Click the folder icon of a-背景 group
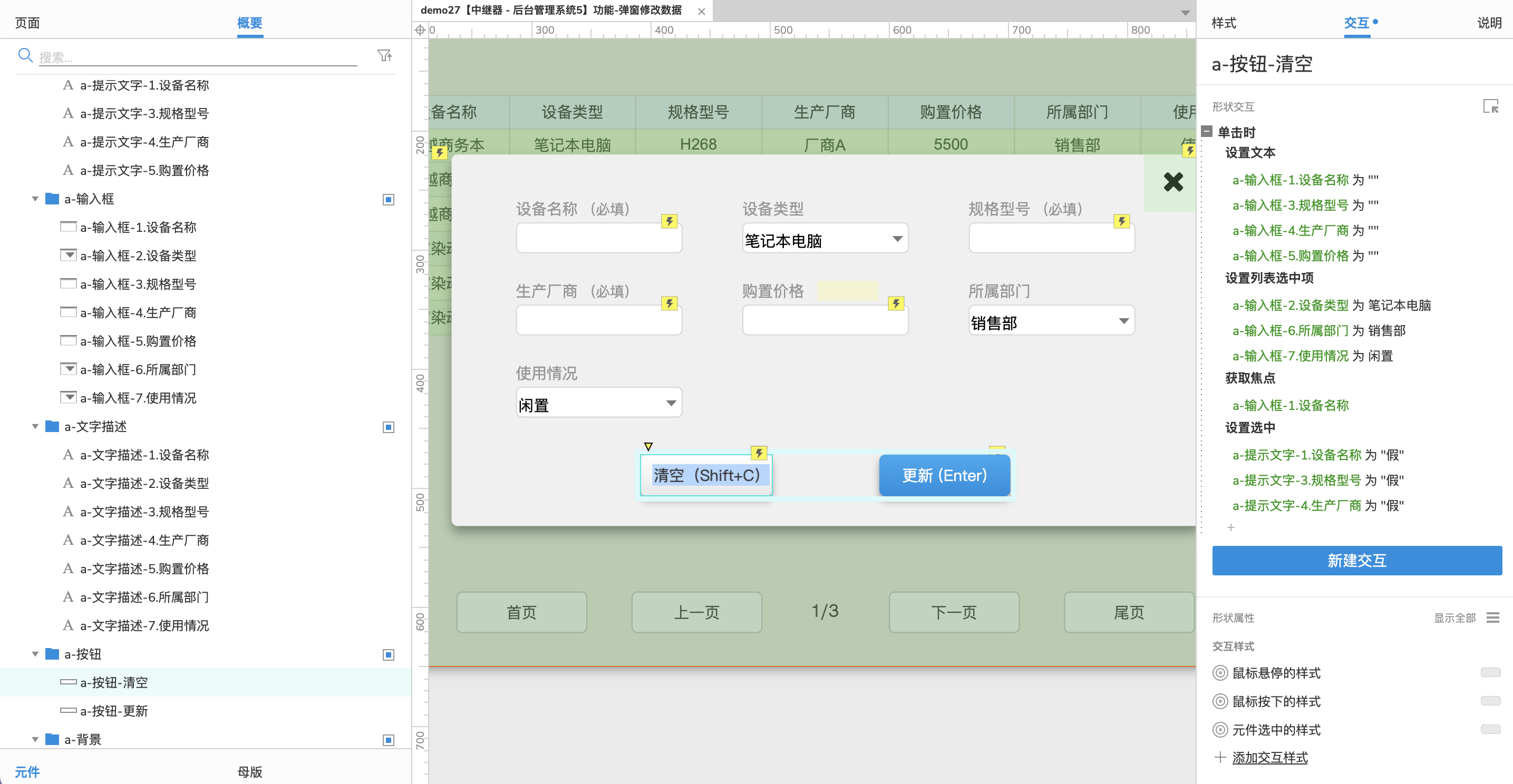1513x784 pixels. click(52, 739)
